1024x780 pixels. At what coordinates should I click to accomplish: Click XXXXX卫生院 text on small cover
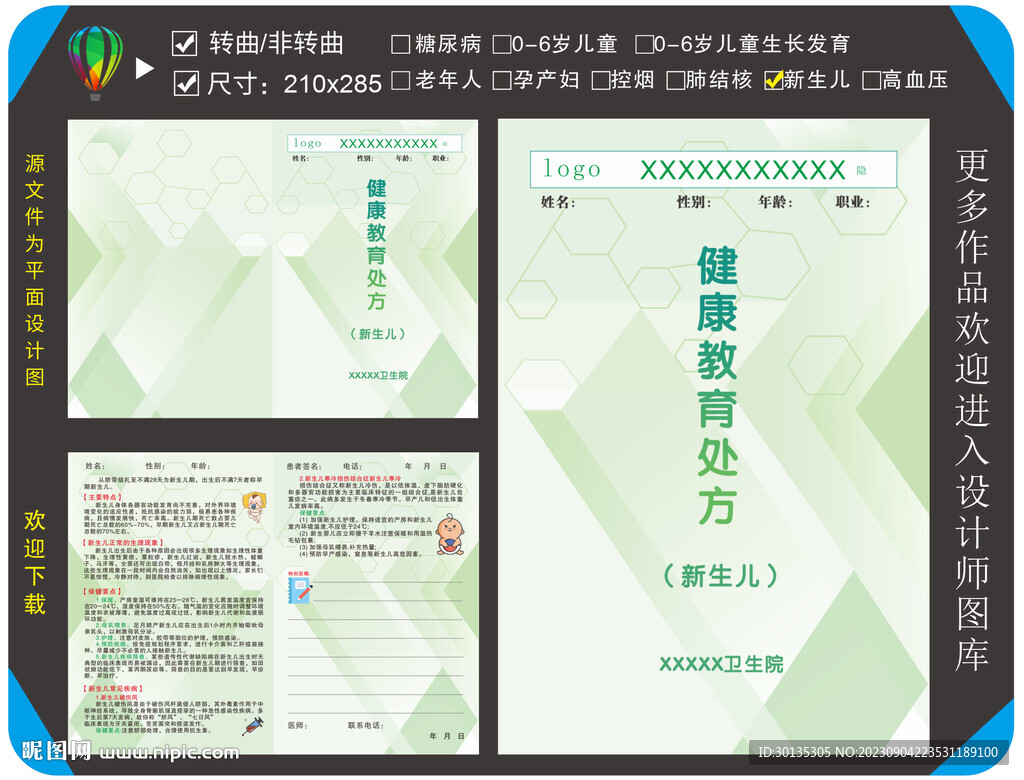[x=378, y=375]
